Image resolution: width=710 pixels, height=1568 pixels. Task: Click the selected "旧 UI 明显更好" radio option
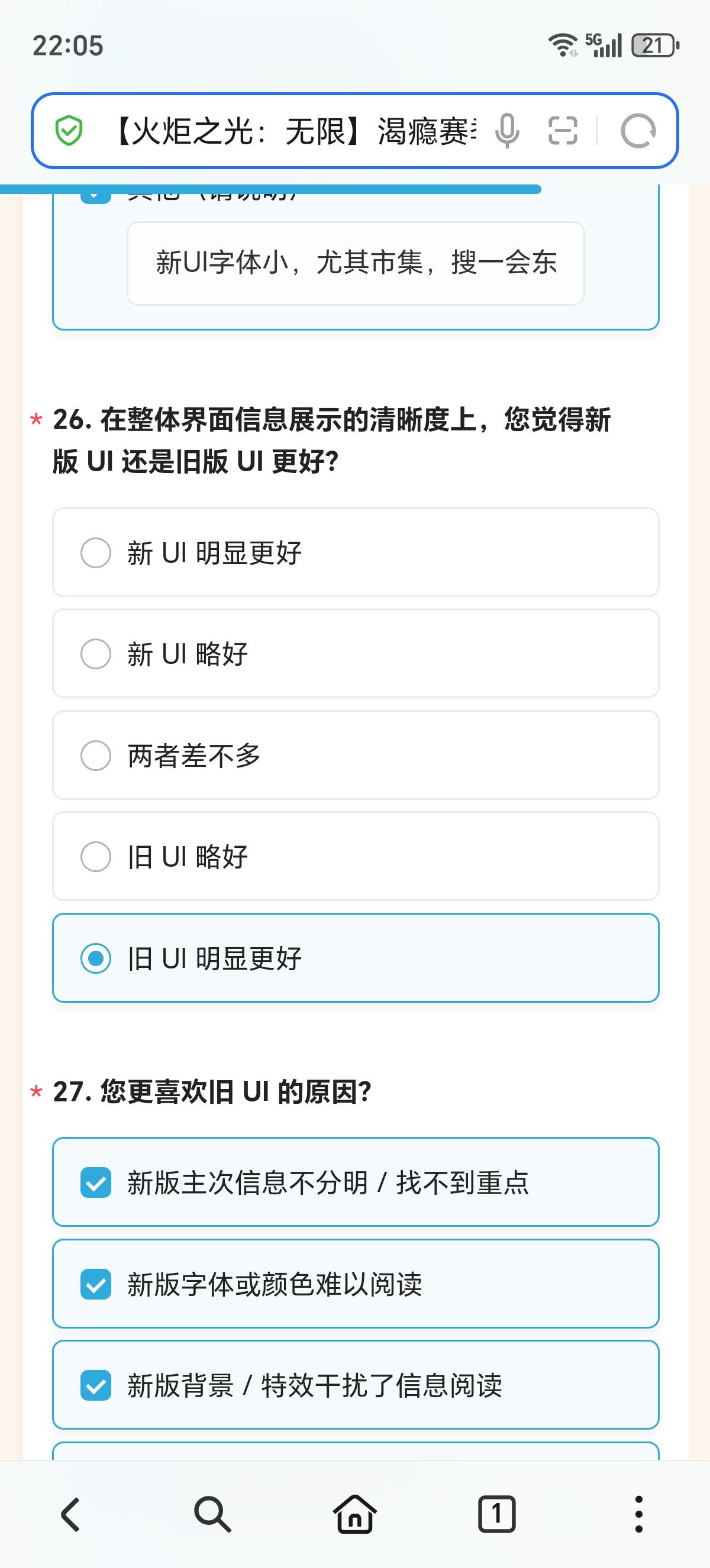(x=96, y=958)
